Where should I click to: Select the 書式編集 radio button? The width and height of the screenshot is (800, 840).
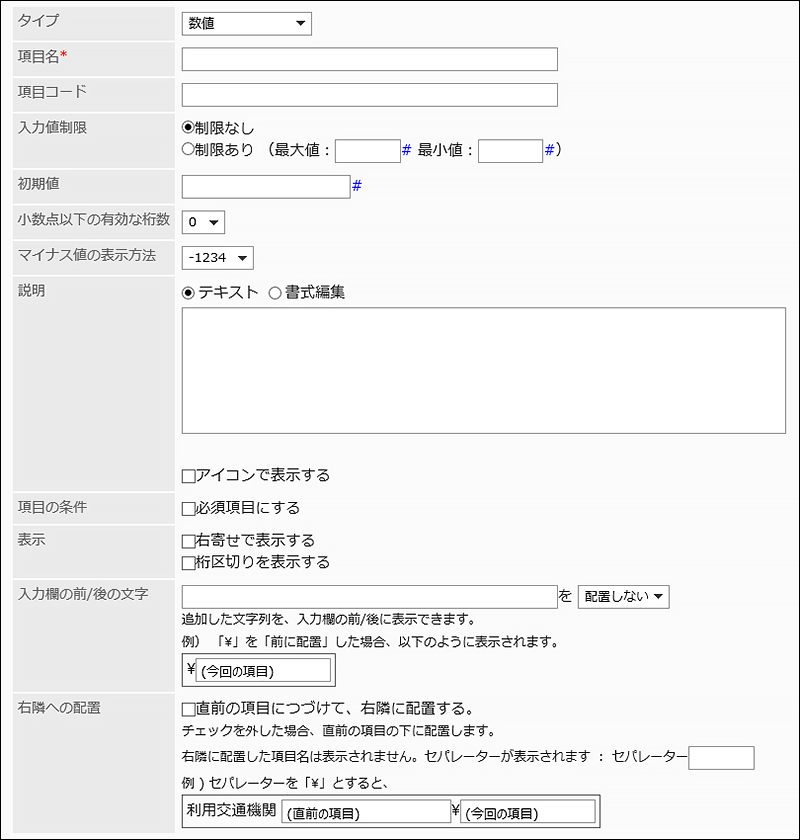275,293
